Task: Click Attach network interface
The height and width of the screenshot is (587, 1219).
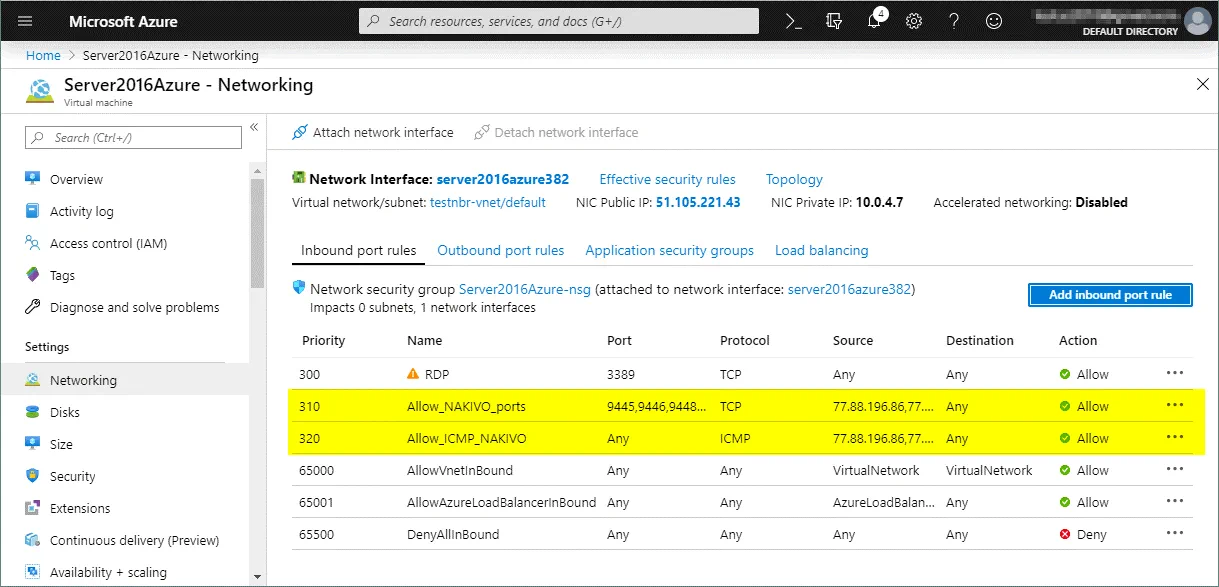Action: point(372,133)
